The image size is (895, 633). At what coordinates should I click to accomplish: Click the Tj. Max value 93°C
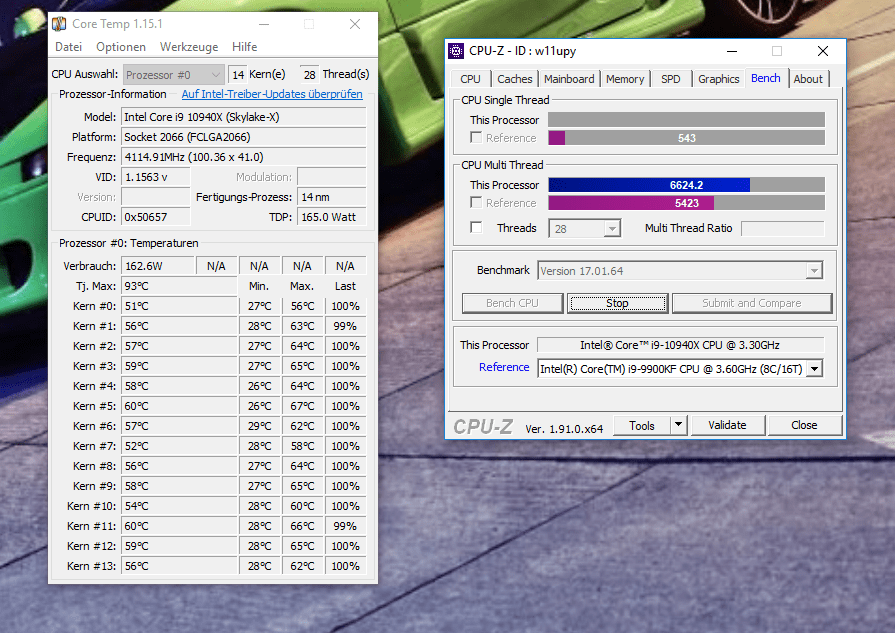(x=179, y=286)
